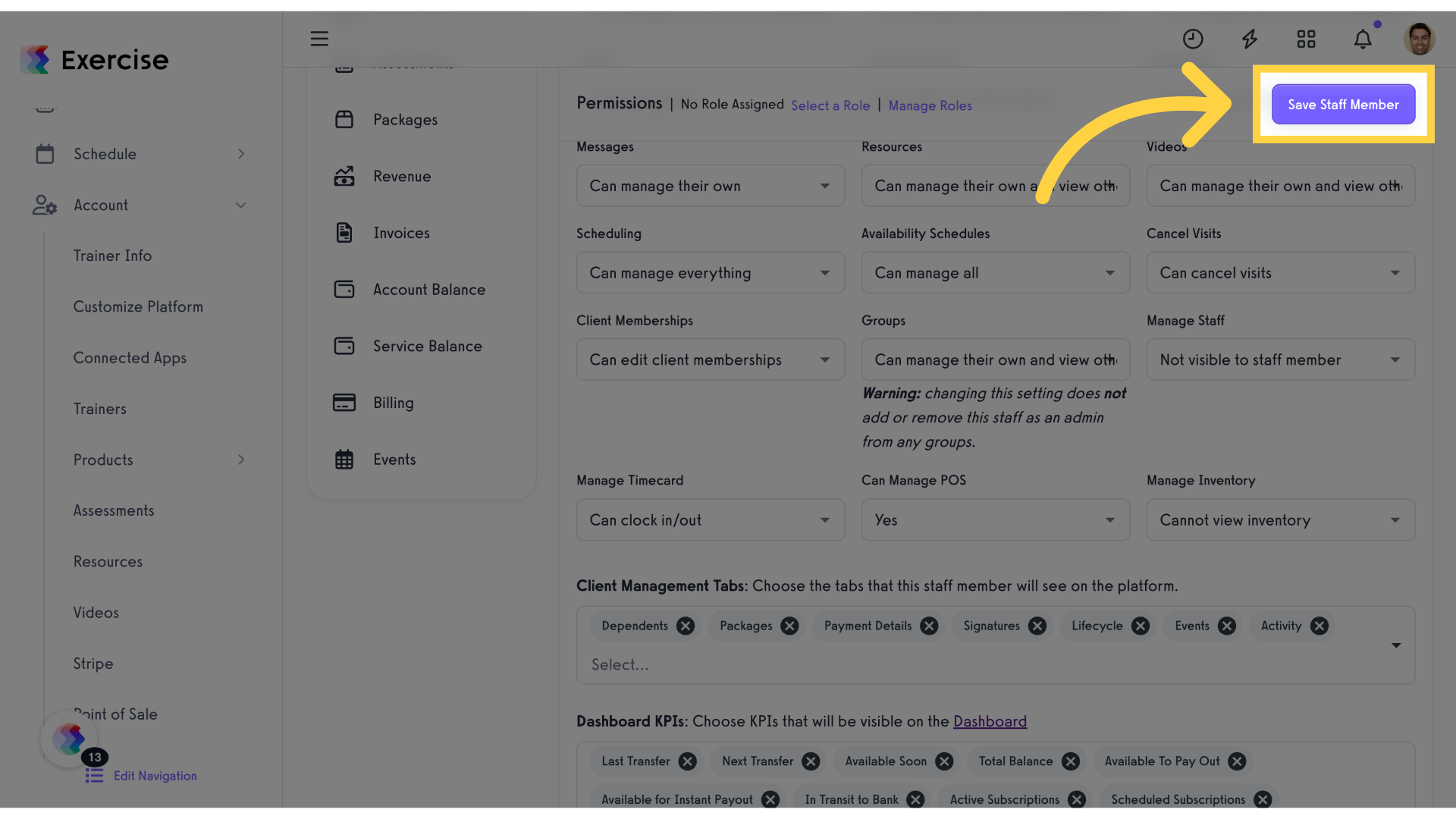Remove the Available Soon KPI
1456x819 pixels.
[944, 761]
